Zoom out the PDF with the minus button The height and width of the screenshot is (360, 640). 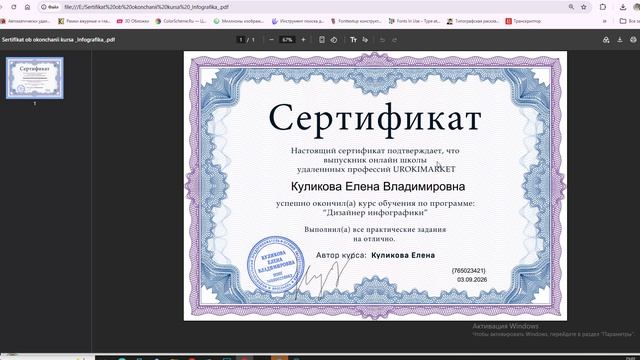pos(271,40)
